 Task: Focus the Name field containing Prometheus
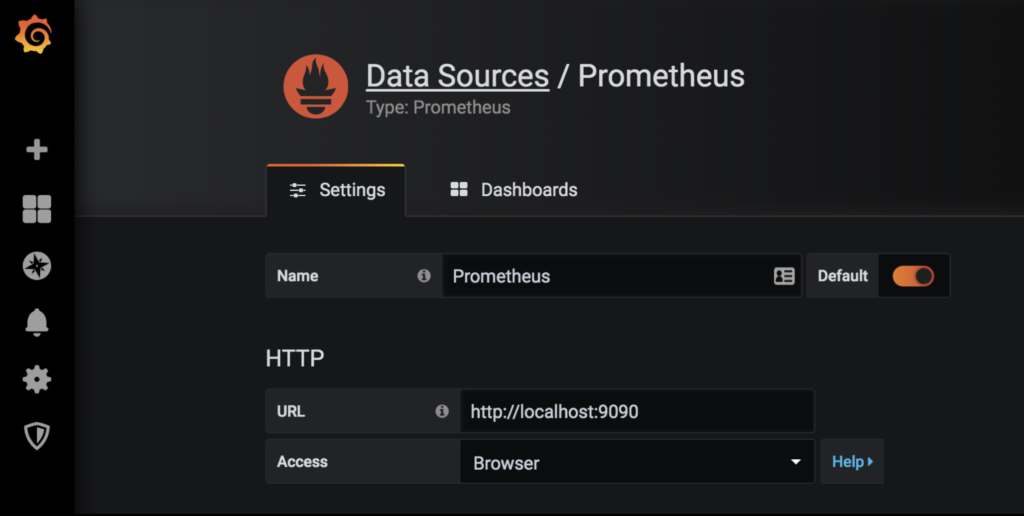[x=605, y=276]
